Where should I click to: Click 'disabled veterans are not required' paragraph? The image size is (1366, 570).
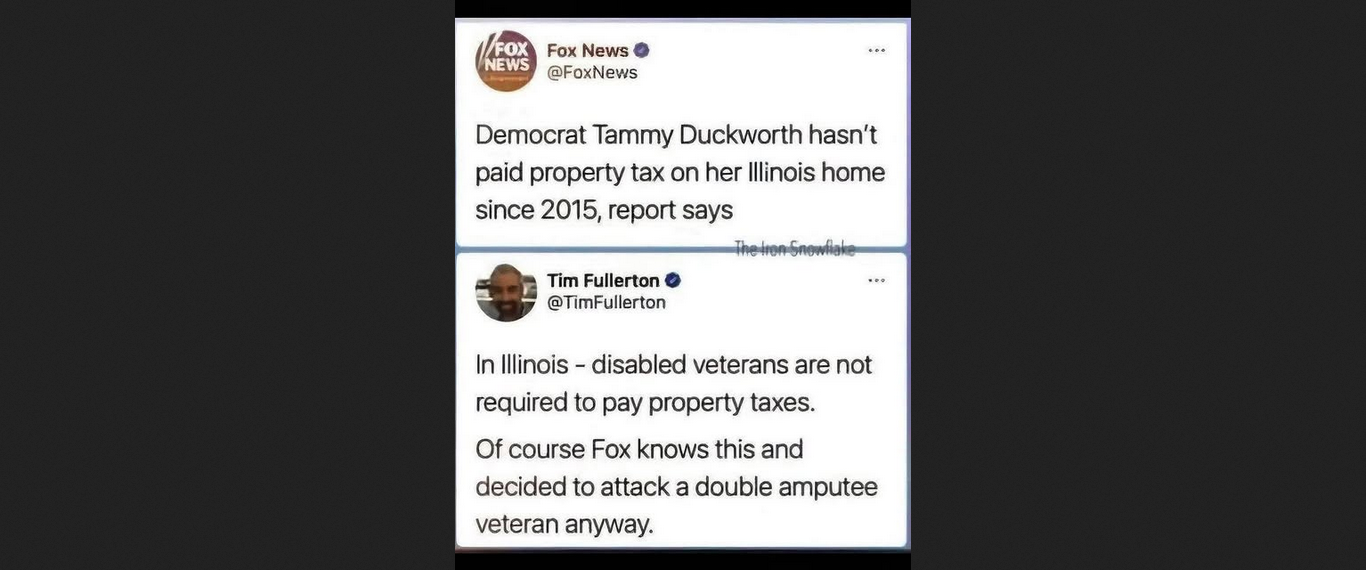tap(674, 383)
